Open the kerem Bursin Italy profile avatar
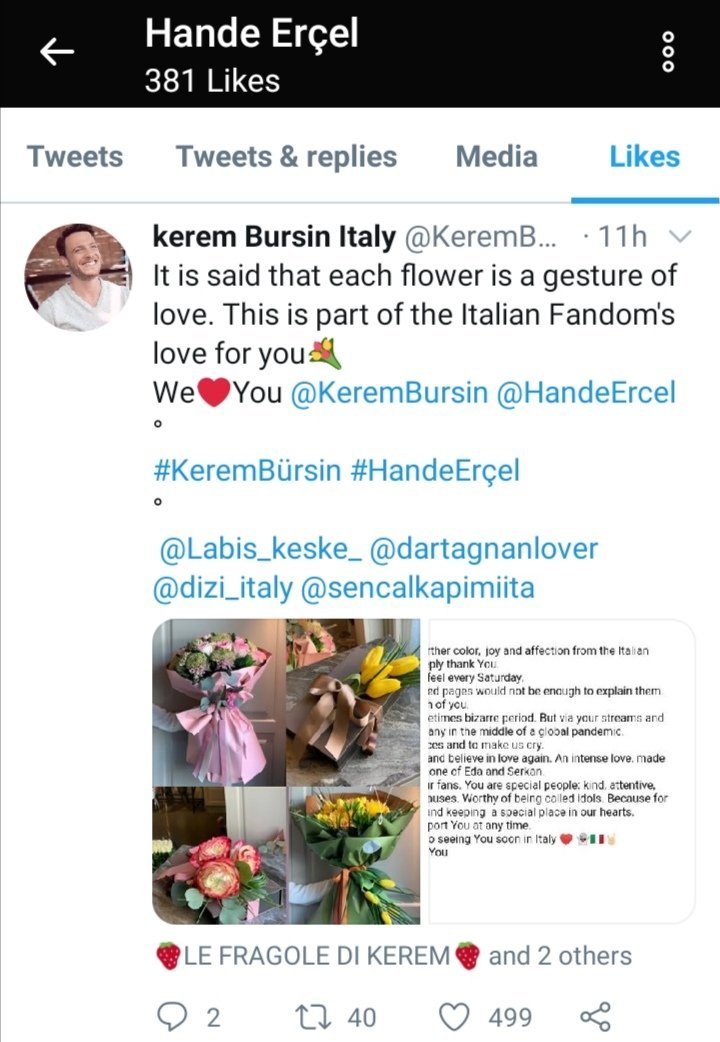The height and width of the screenshot is (1042, 720). [x=78, y=277]
